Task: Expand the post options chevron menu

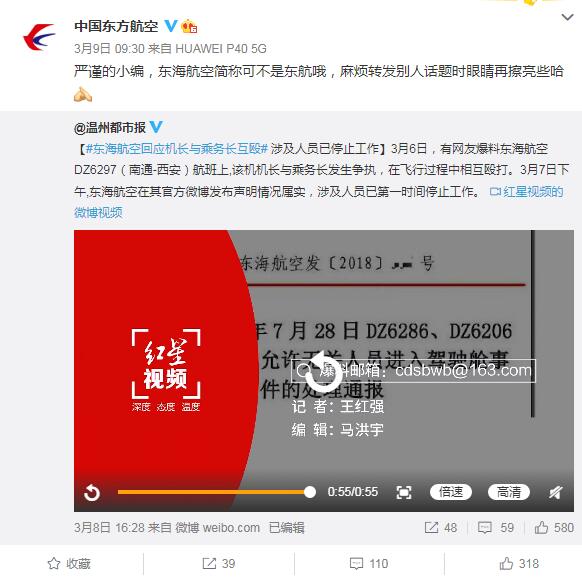Action: pyautogui.click(x=567, y=17)
